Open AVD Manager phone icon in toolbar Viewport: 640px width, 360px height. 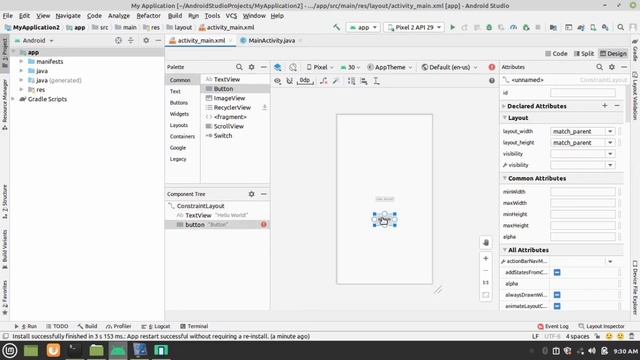coord(593,27)
